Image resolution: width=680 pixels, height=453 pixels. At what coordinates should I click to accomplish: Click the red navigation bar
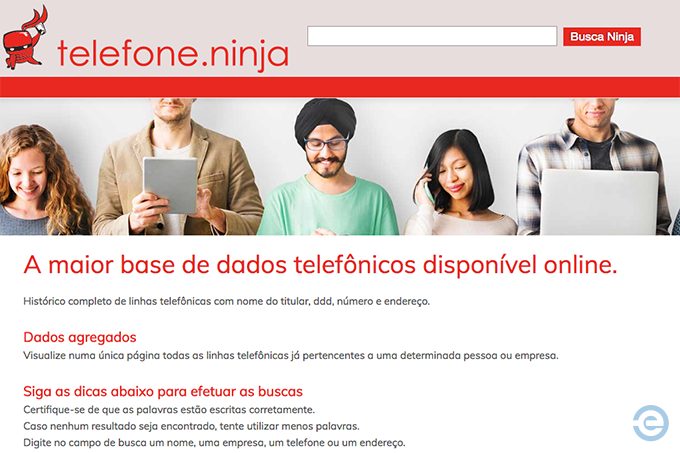coord(340,87)
